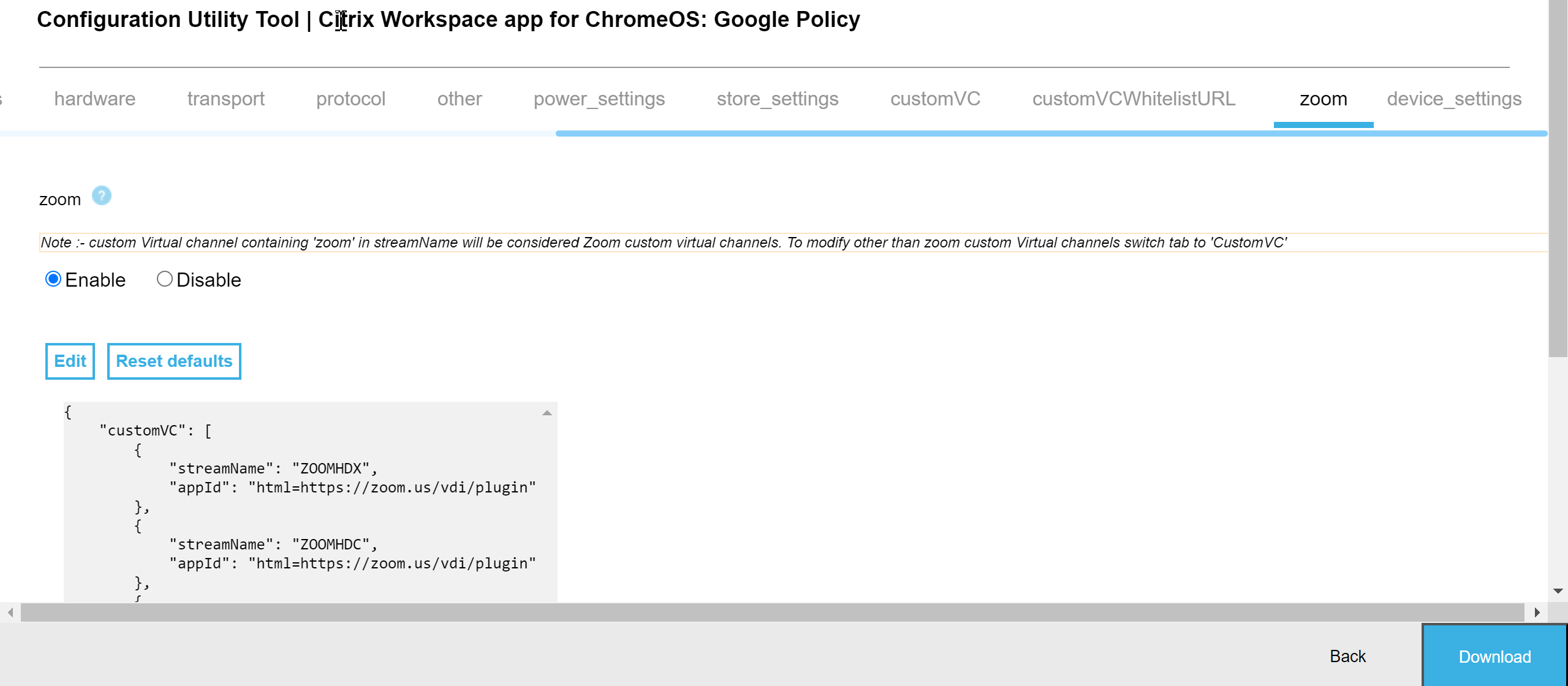The width and height of the screenshot is (1568, 686).
Task: Click horizontal scrollbar left arrow
Action: tap(10, 612)
